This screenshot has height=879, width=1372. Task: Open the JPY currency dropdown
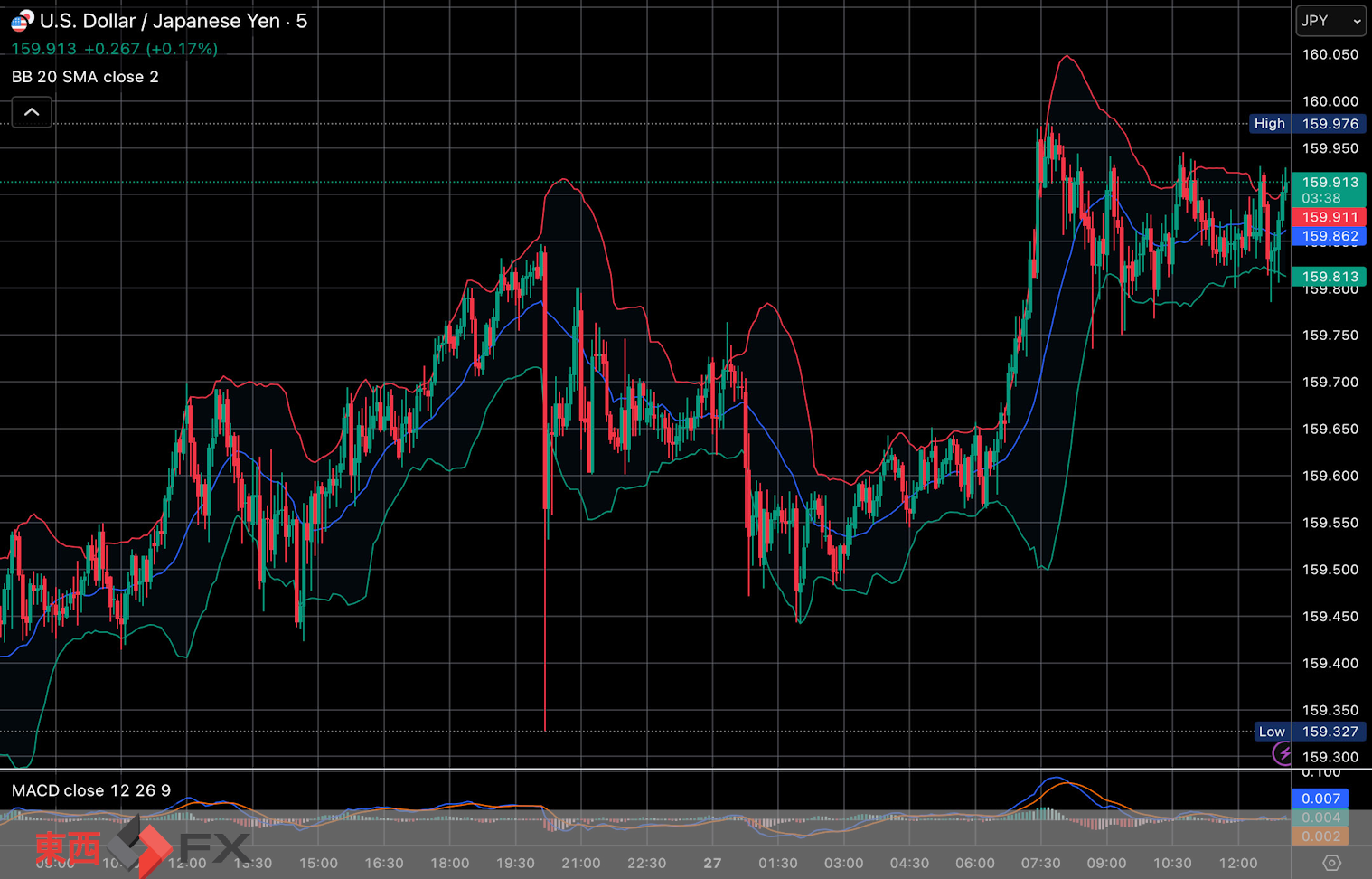(x=1330, y=21)
